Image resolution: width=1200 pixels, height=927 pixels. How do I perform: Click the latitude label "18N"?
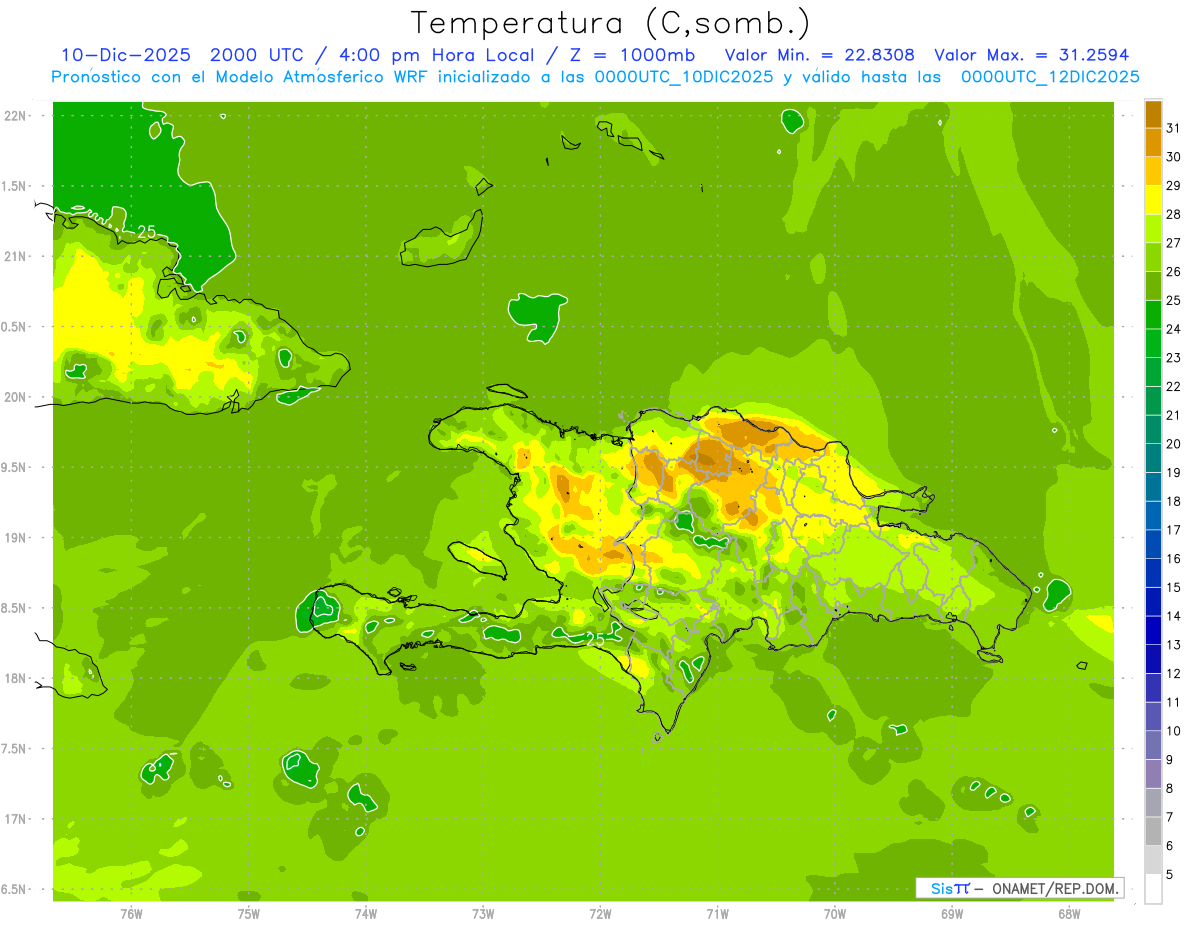coord(15,678)
